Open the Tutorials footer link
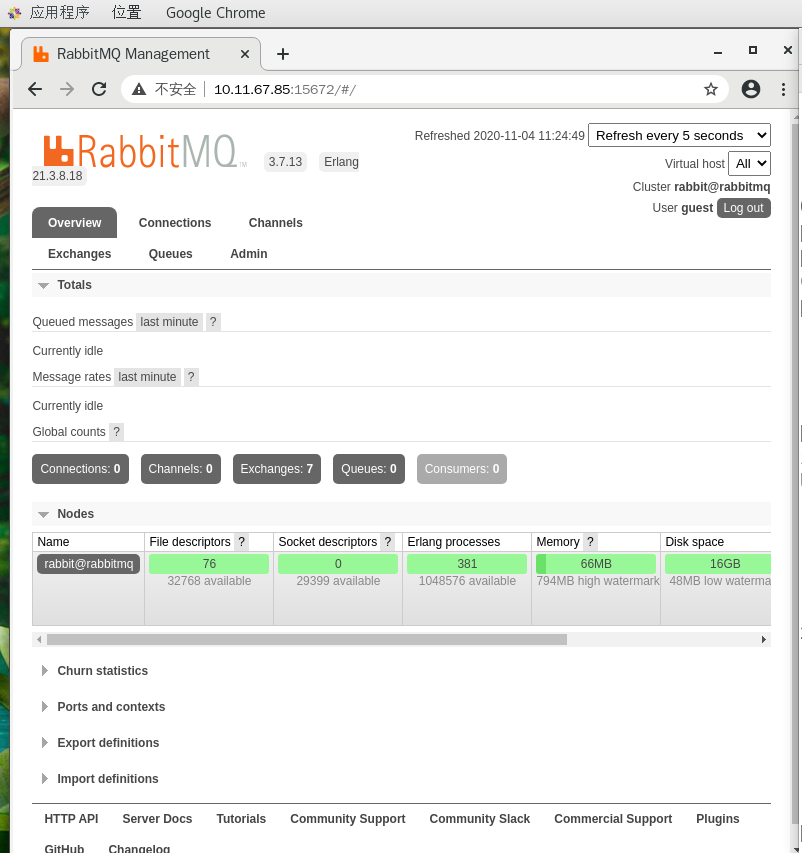The height and width of the screenshot is (853, 802). point(241,819)
